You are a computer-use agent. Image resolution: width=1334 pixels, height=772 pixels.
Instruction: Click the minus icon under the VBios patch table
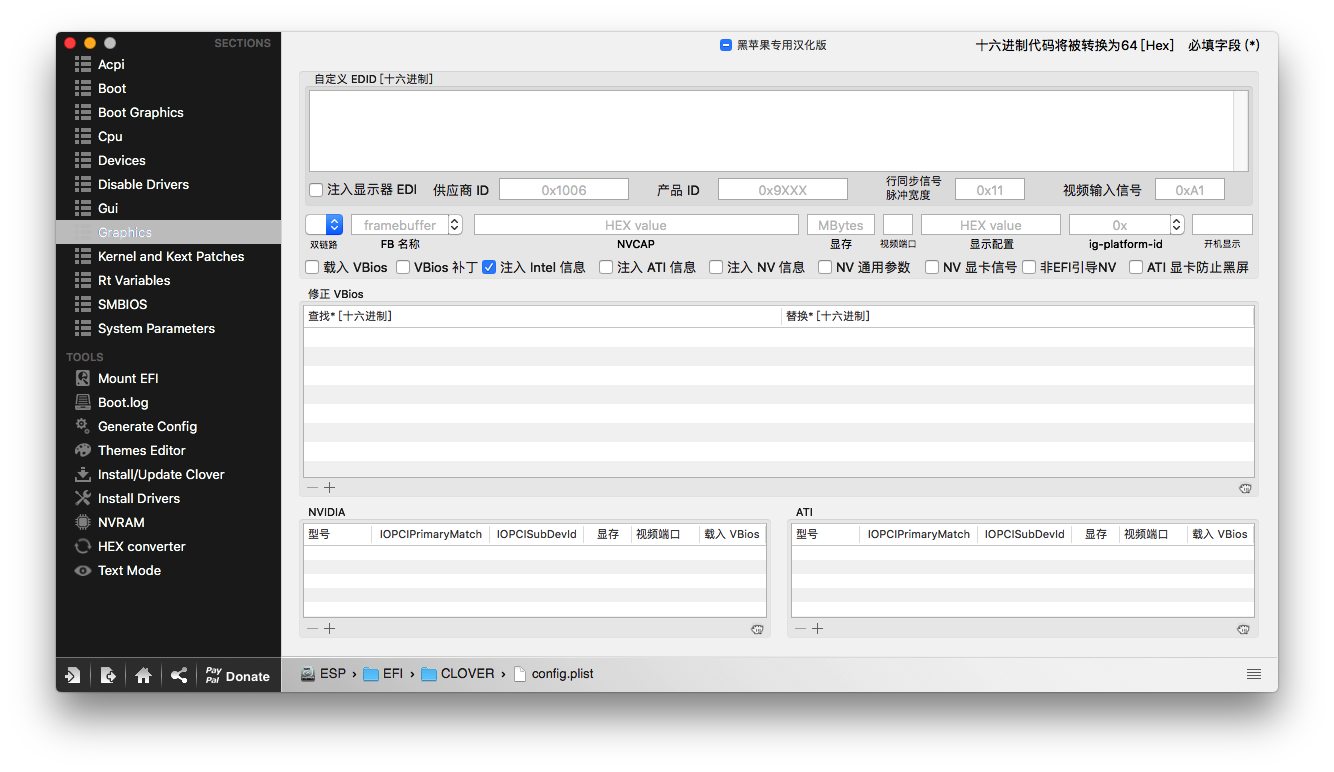(x=312, y=488)
